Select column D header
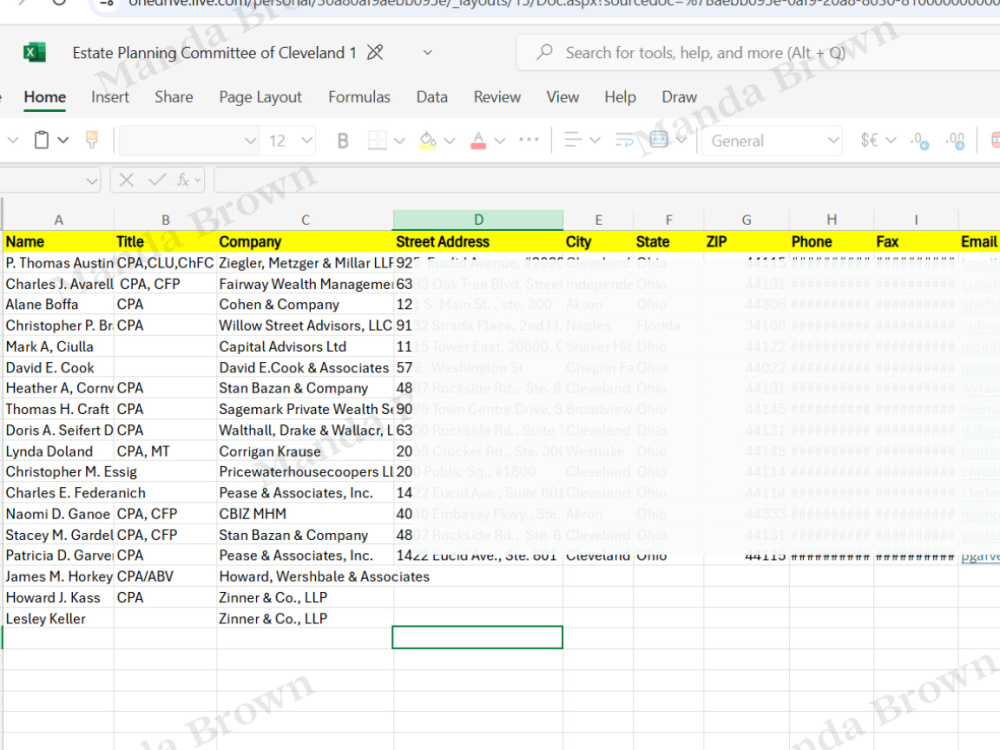 tap(478, 220)
